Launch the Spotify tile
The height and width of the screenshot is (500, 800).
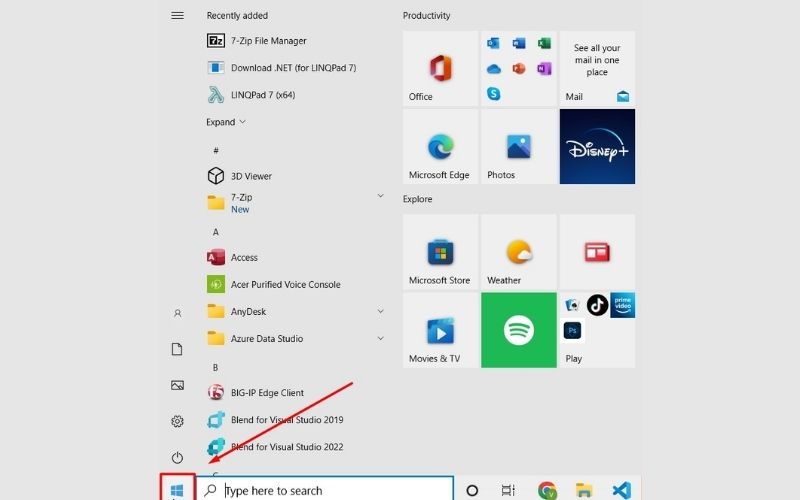click(x=518, y=330)
